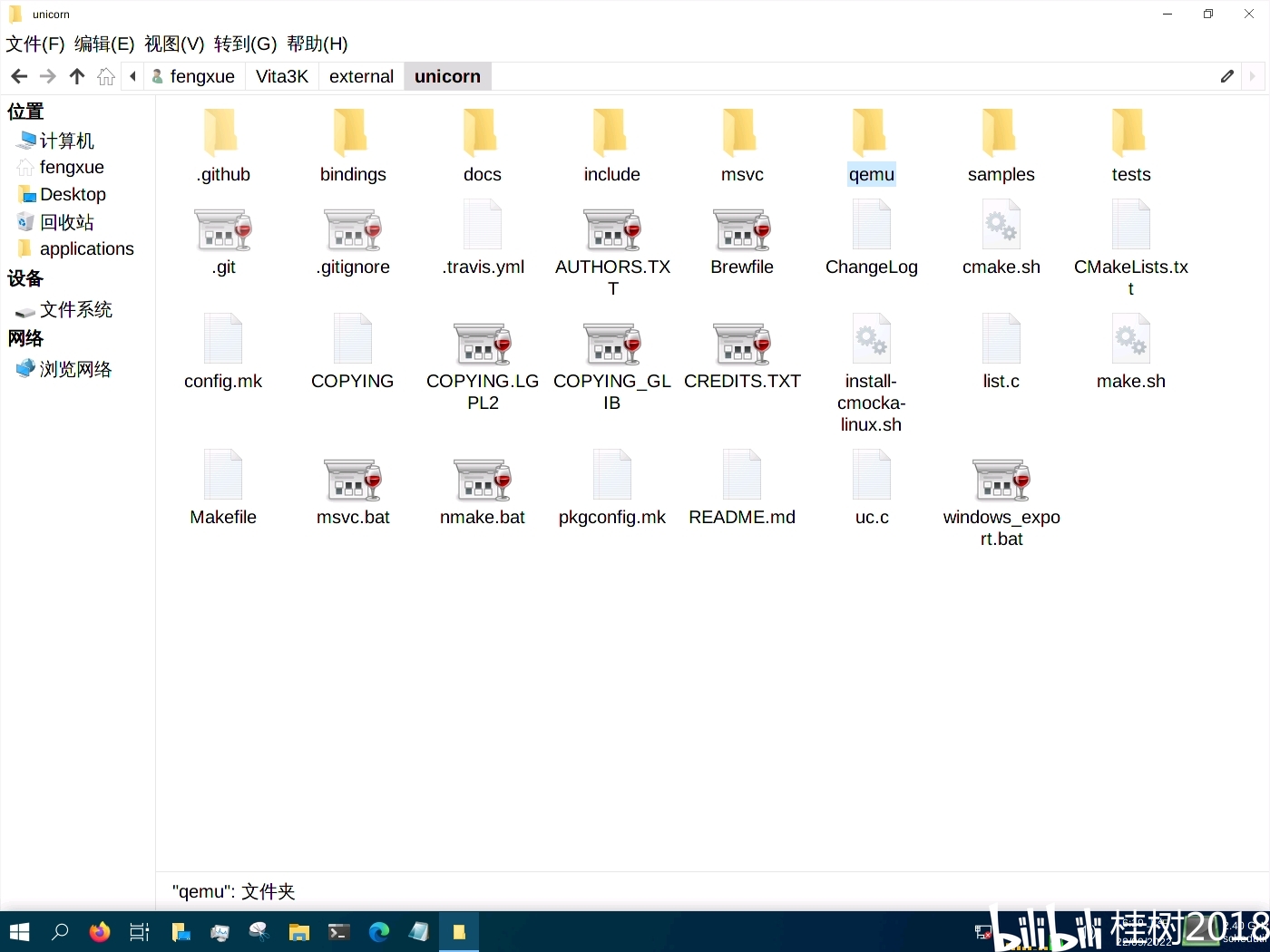Jump to the fengxue path segment
1270x952 pixels.
pyautogui.click(x=193, y=77)
